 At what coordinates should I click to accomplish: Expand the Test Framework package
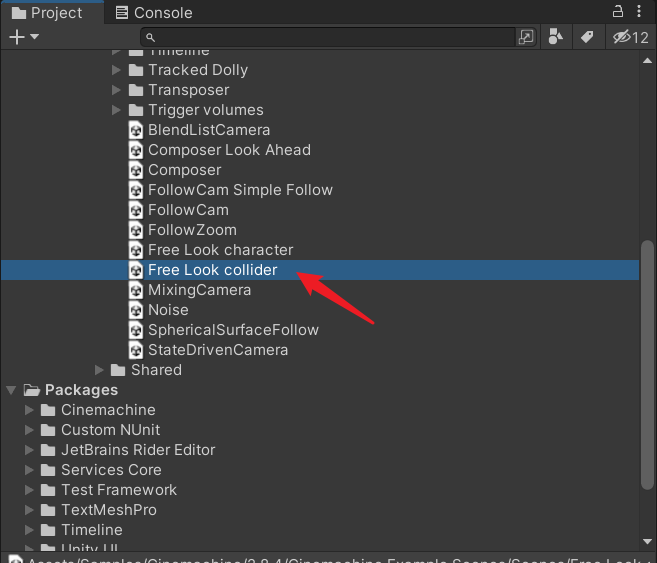pos(29,490)
